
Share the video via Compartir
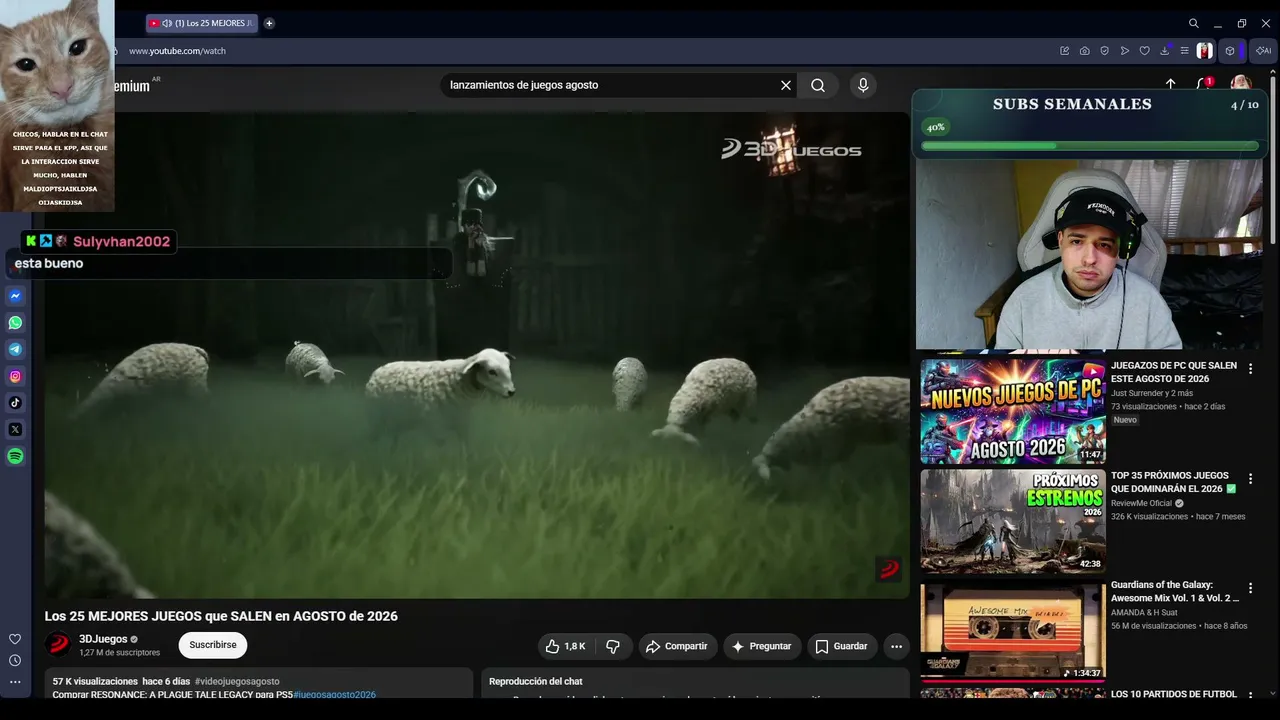point(676,646)
